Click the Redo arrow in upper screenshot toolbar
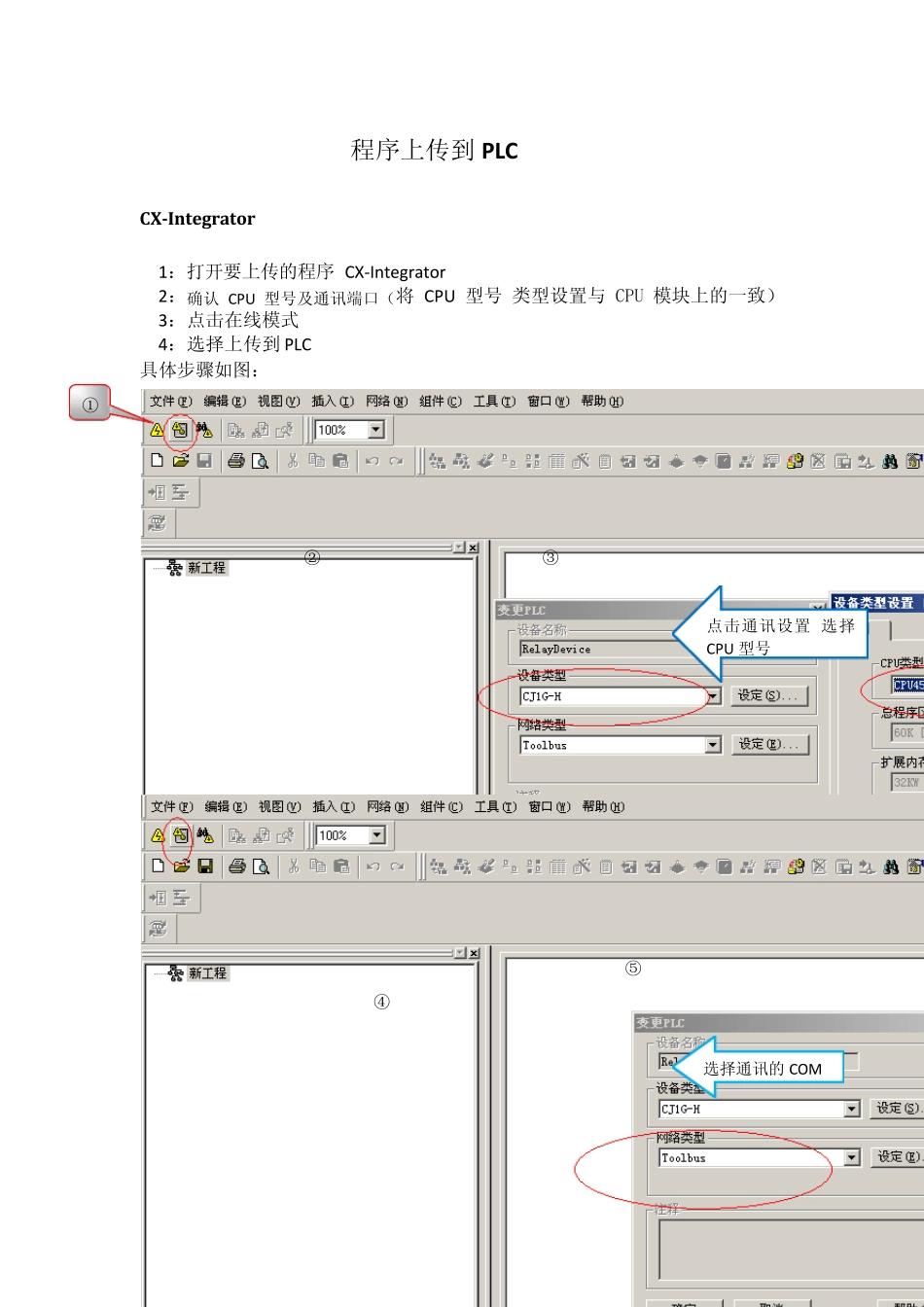This screenshot has width=924, height=1307. coord(396,461)
